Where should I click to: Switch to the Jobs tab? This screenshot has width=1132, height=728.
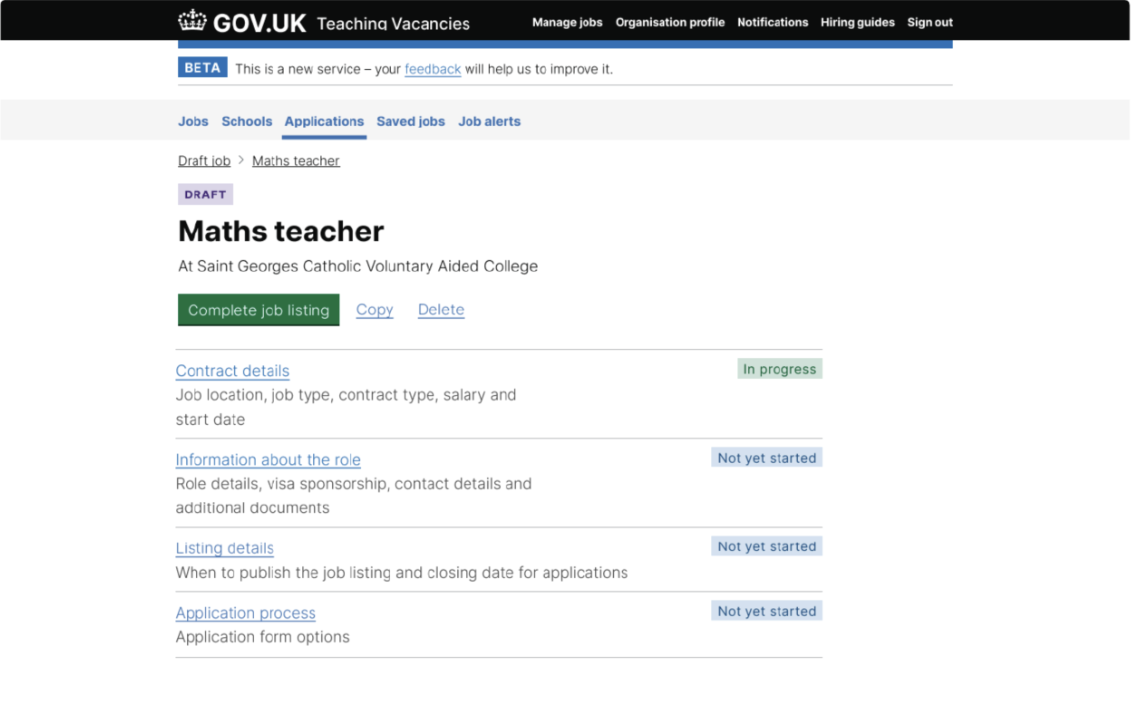(x=193, y=121)
